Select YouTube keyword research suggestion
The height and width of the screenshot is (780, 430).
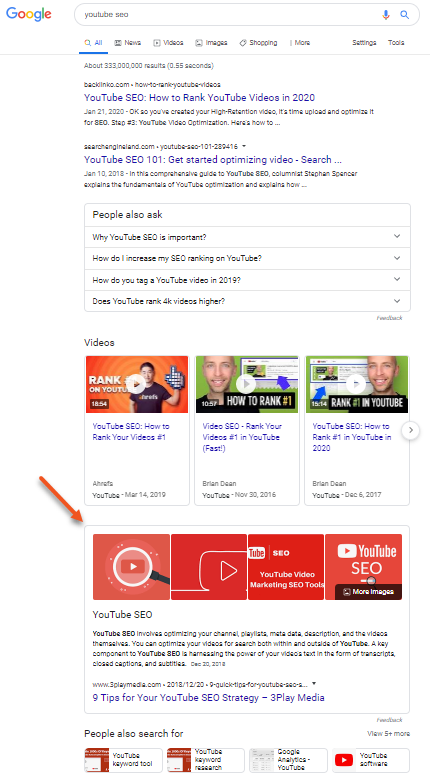click(x=206, y=760)
